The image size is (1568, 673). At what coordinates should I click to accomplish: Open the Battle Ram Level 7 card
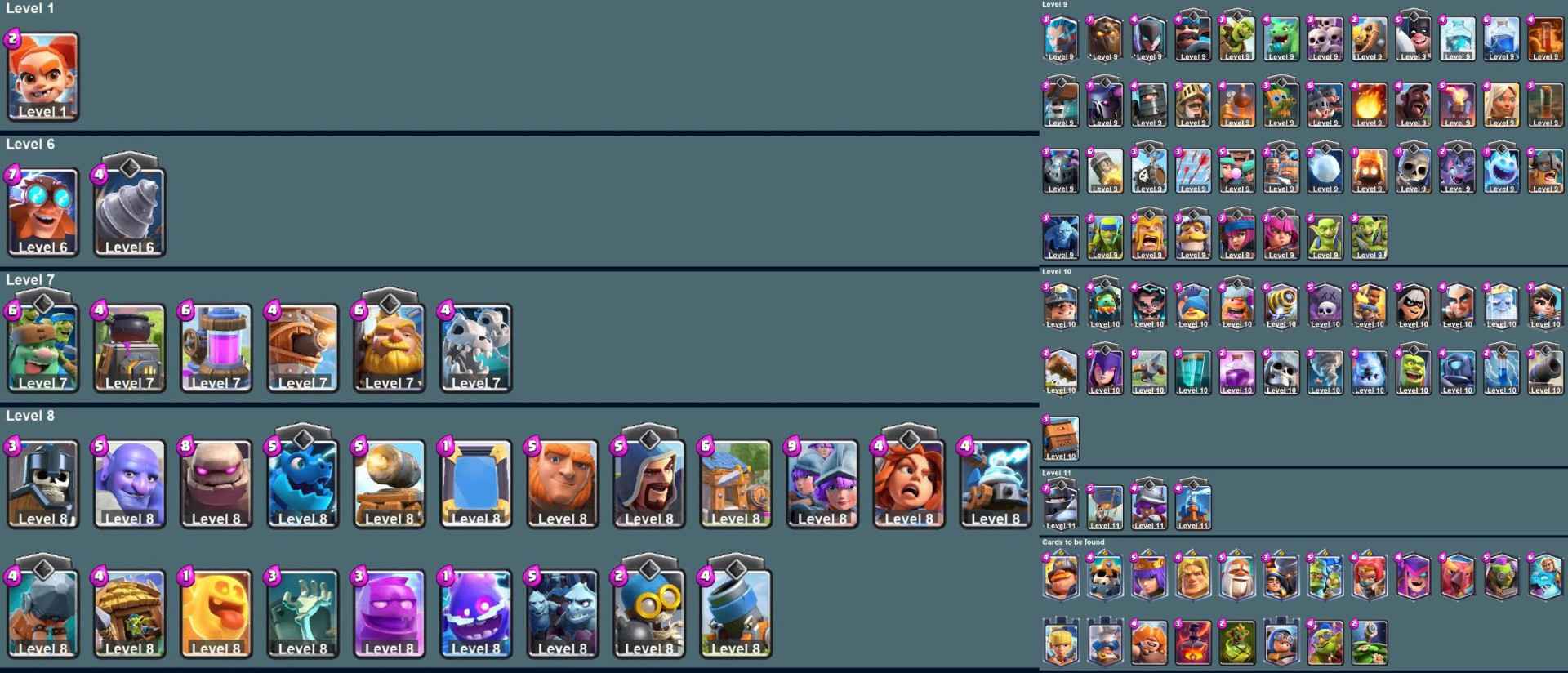tap(302, 348)
